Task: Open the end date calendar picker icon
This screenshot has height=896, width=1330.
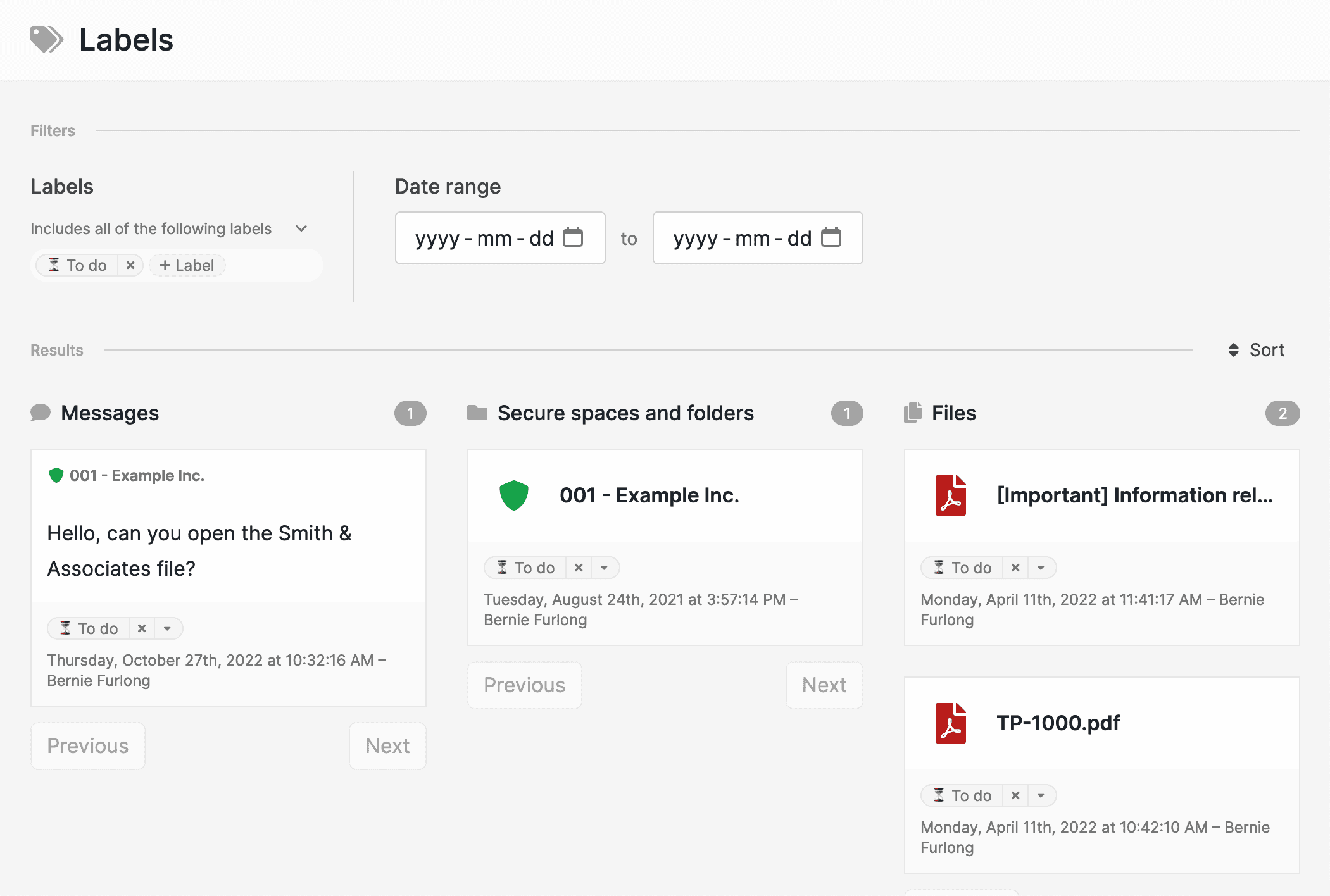Action: coord(831,237)
